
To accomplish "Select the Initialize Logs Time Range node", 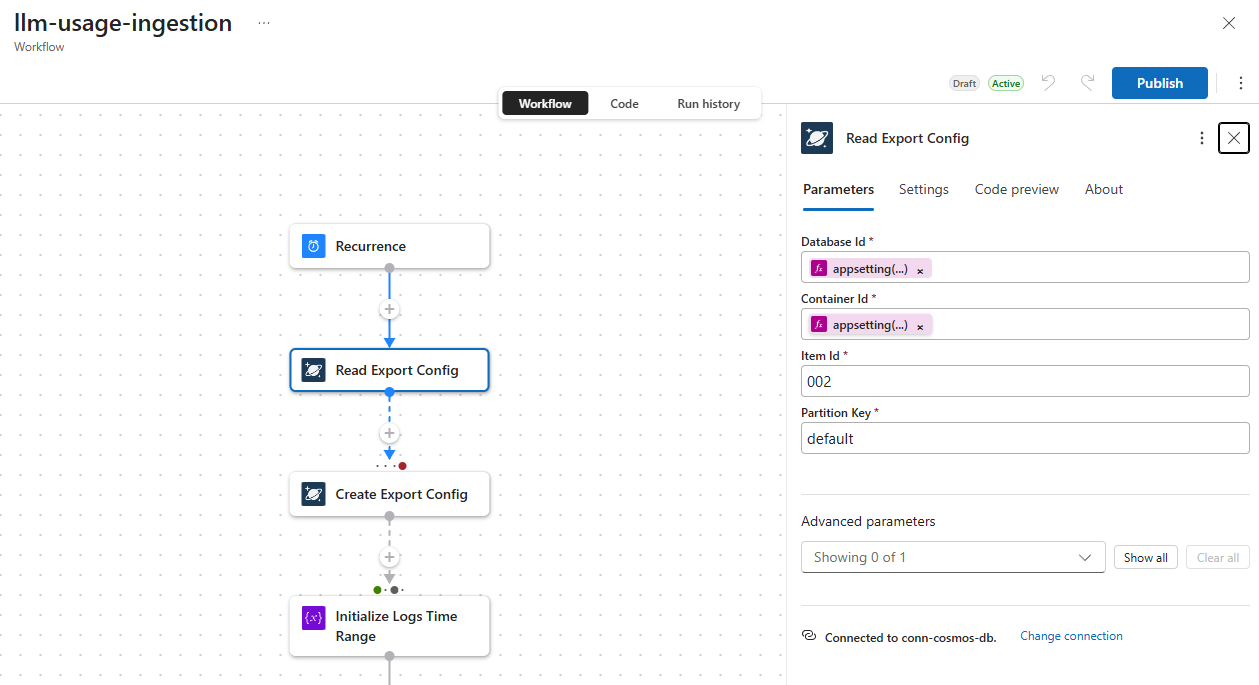I will tap(390, 626).
